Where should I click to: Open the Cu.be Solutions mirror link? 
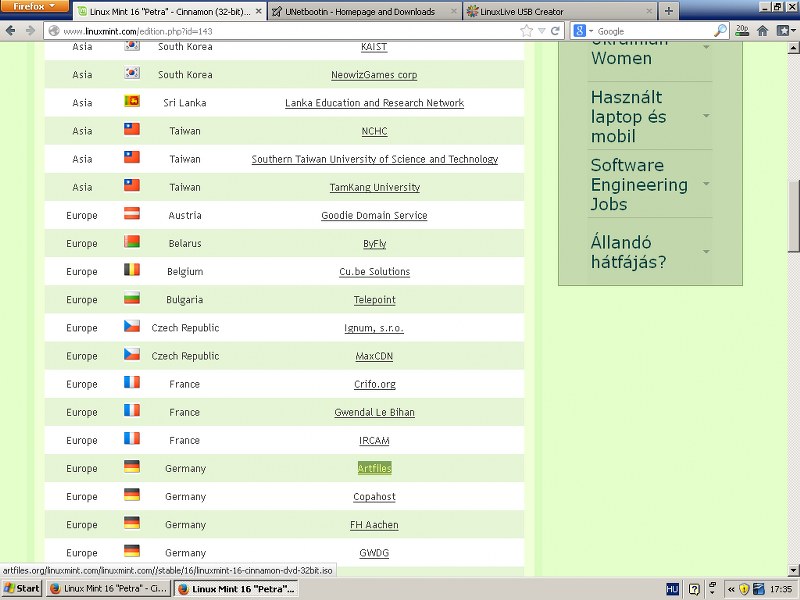point(374,272)
